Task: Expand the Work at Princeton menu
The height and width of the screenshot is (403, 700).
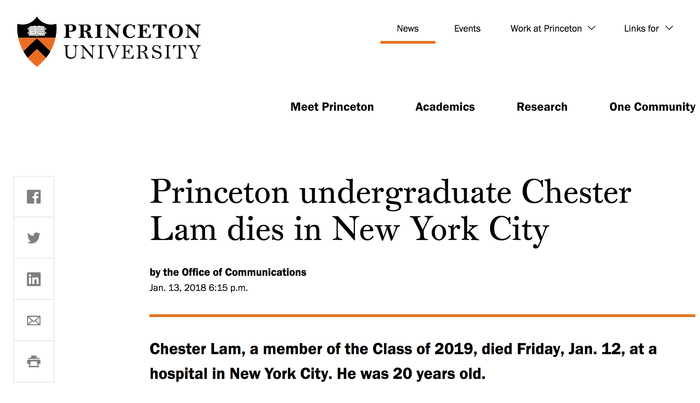Action: pyautogui.click(x=546, y=29)
